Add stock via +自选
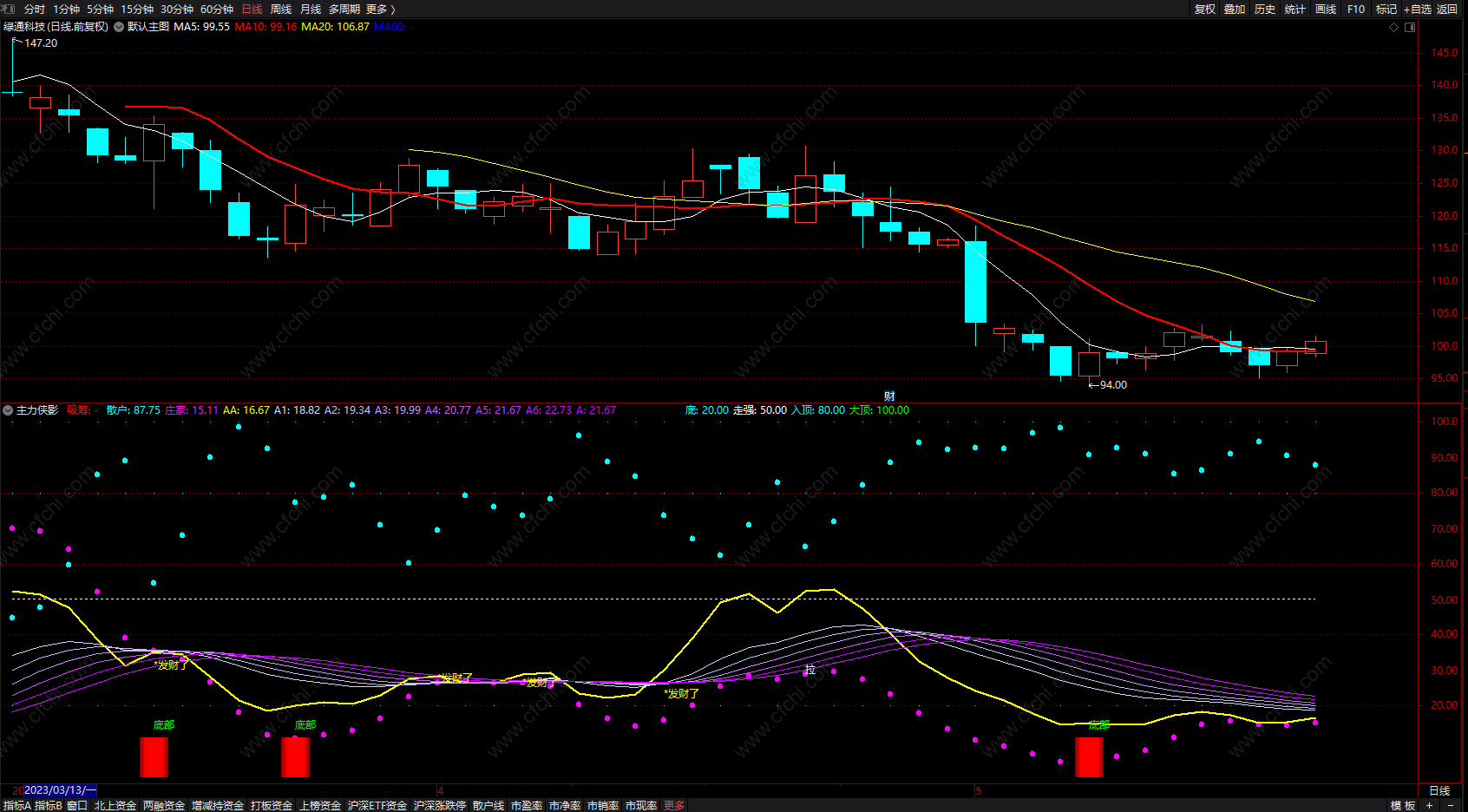 tap(1418, 9)
